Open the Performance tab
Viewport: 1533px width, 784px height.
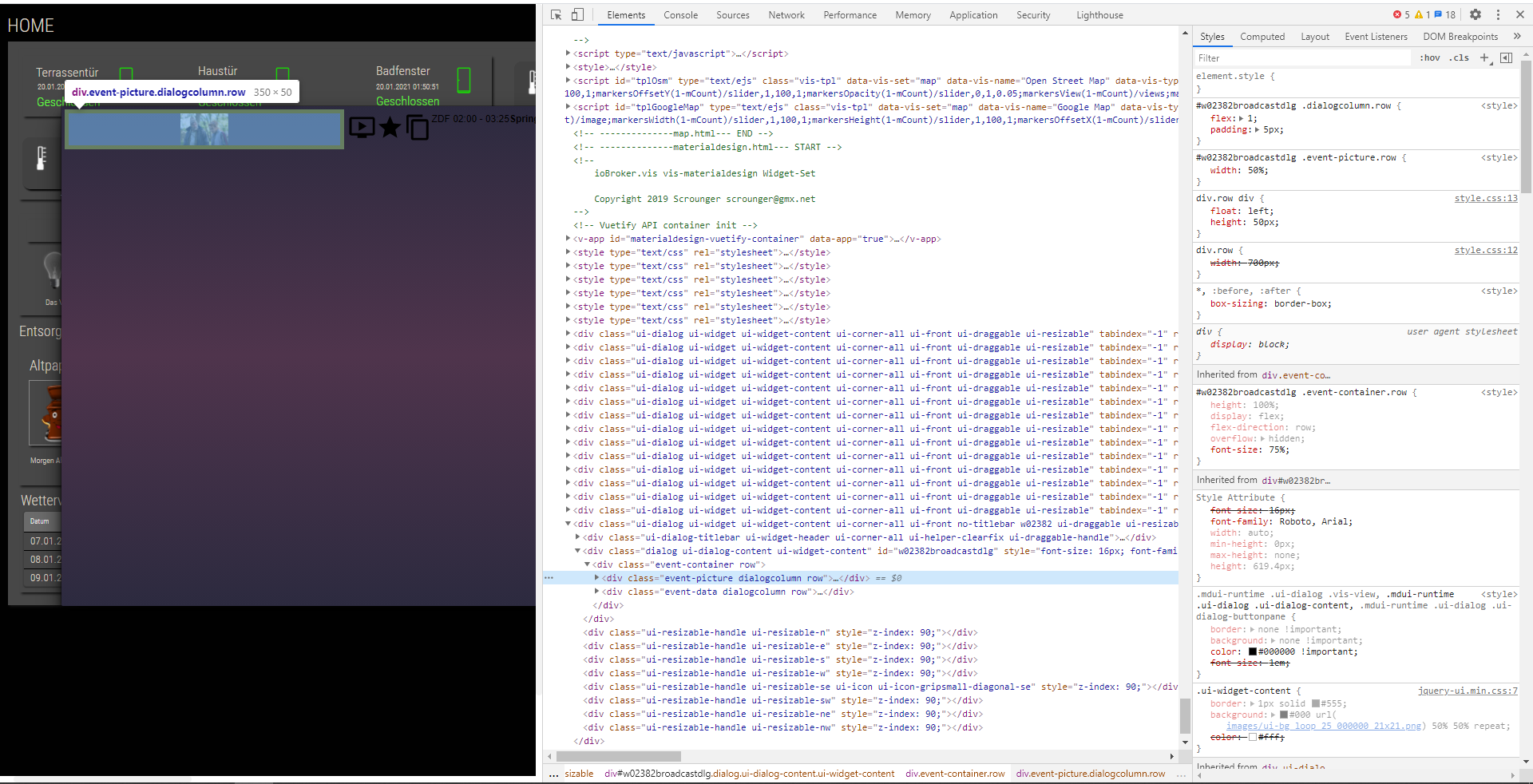(x=850, y=15)
